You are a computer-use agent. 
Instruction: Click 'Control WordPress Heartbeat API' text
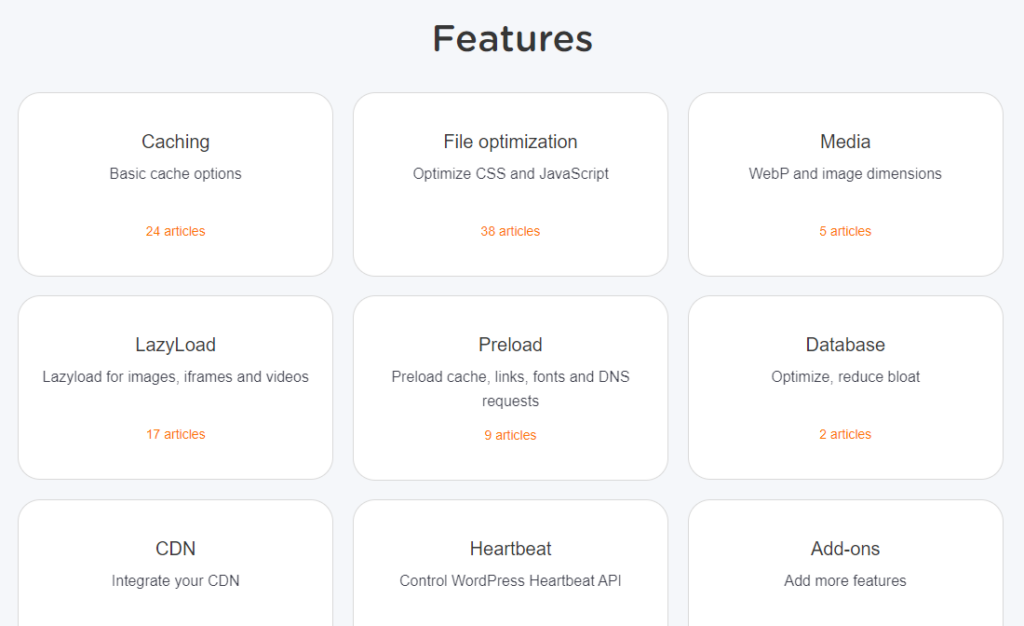(x=511, y=580)
